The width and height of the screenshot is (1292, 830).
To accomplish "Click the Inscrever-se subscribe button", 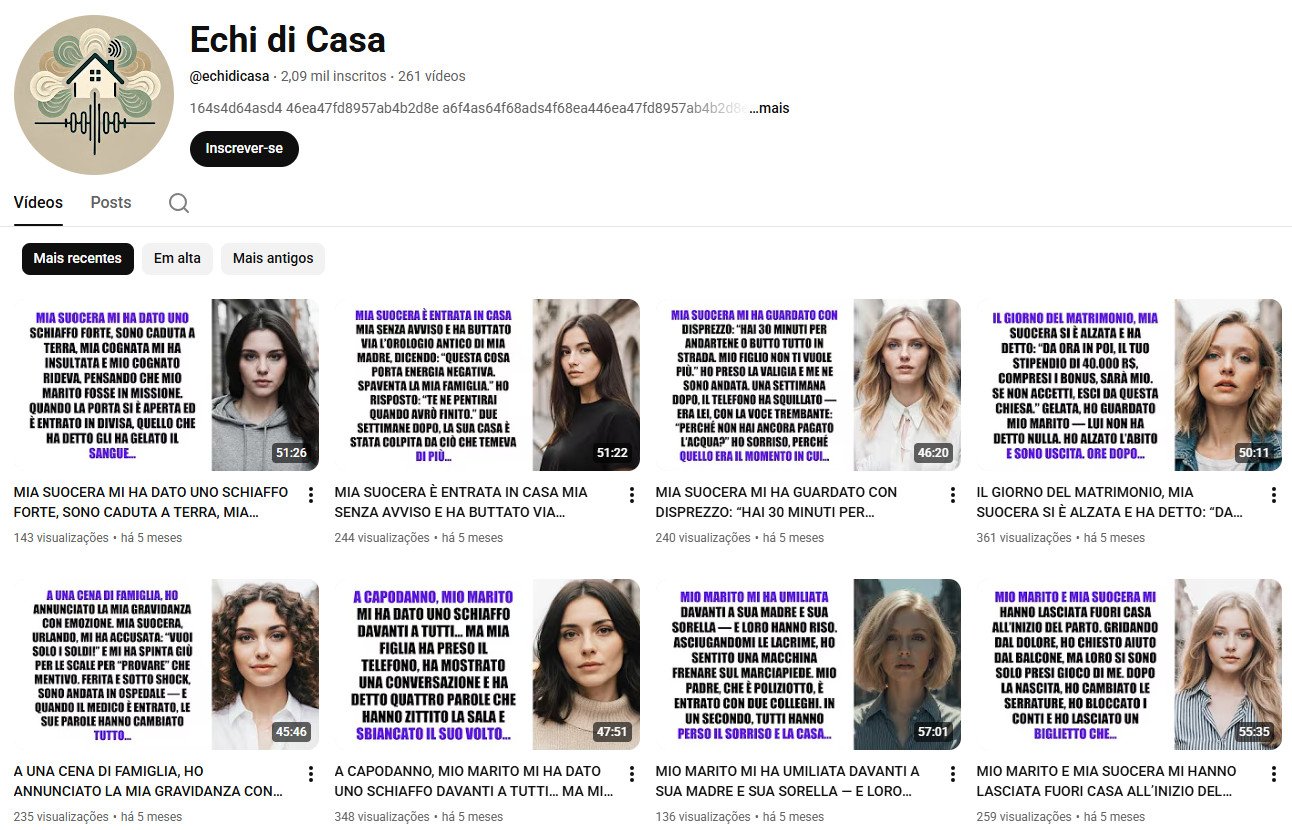I will click(x=244, y=148).
